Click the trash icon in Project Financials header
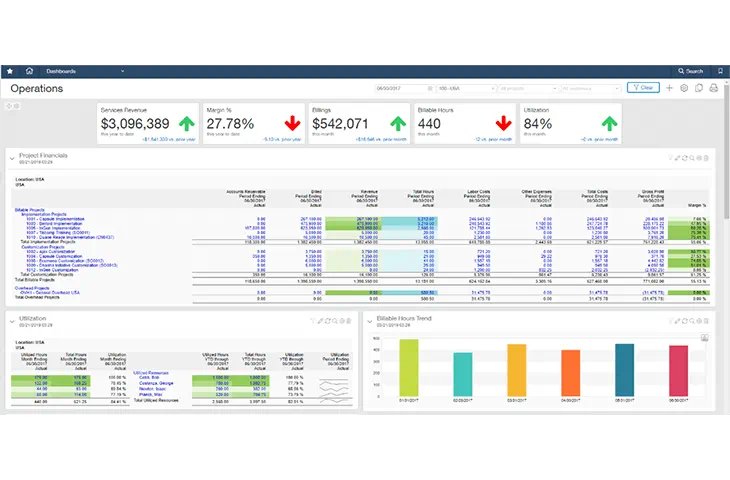 click(x=706, y=158)
